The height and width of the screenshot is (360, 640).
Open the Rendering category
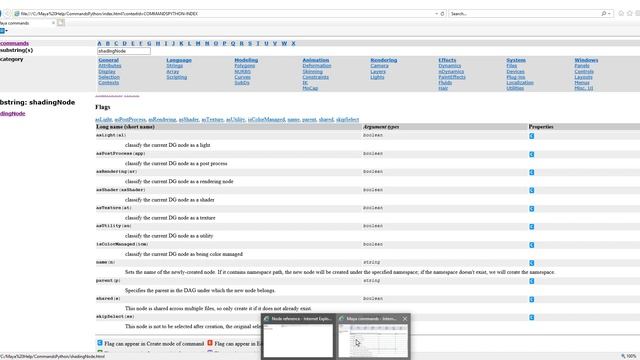coord(384,60)
